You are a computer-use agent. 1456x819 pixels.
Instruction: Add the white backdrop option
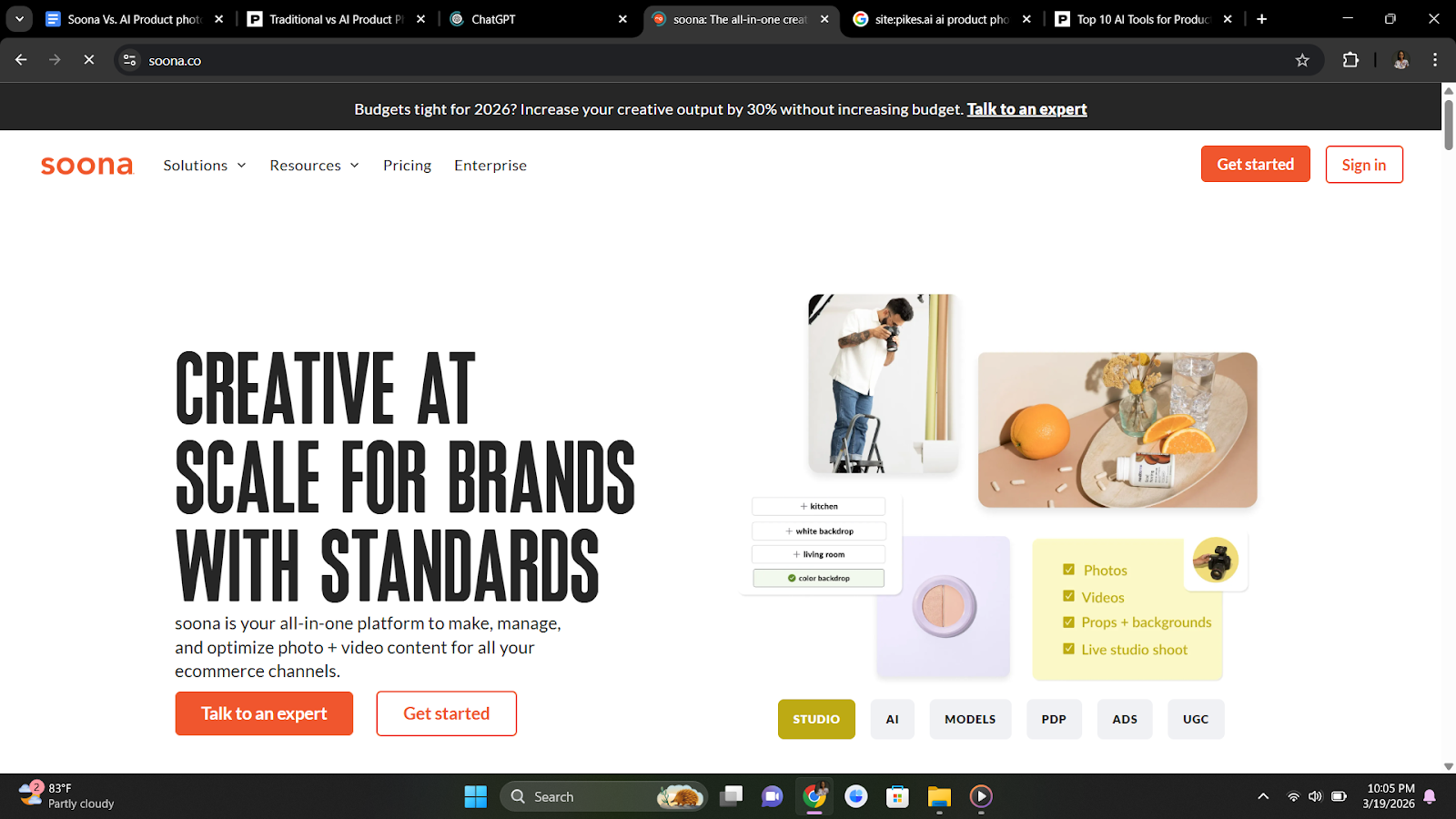pos(818,531)
